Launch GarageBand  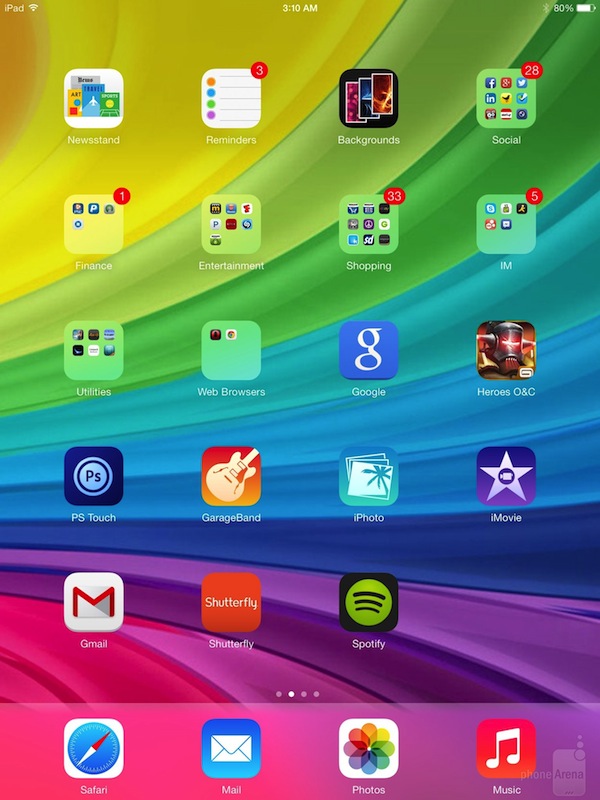231,477
